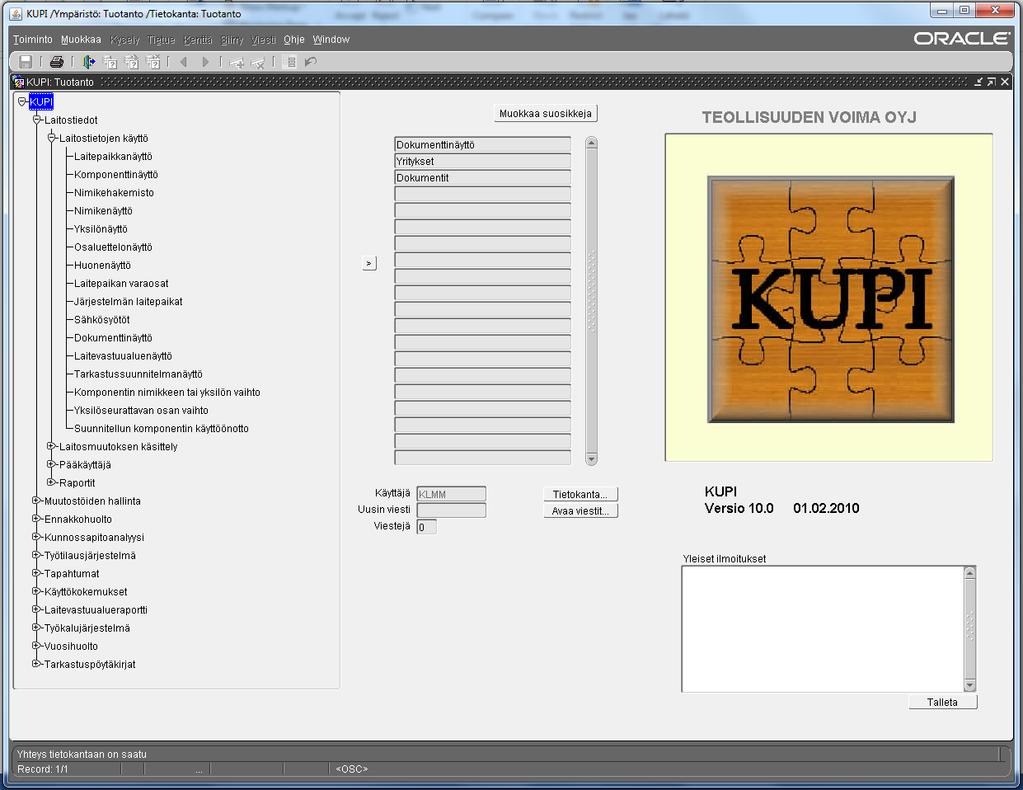Image resolution: width=1023 pixels, height=790 pixels.
Task: Click the Yleiset ilmoitukset scroll up arrow
Action: coord(970,573)
